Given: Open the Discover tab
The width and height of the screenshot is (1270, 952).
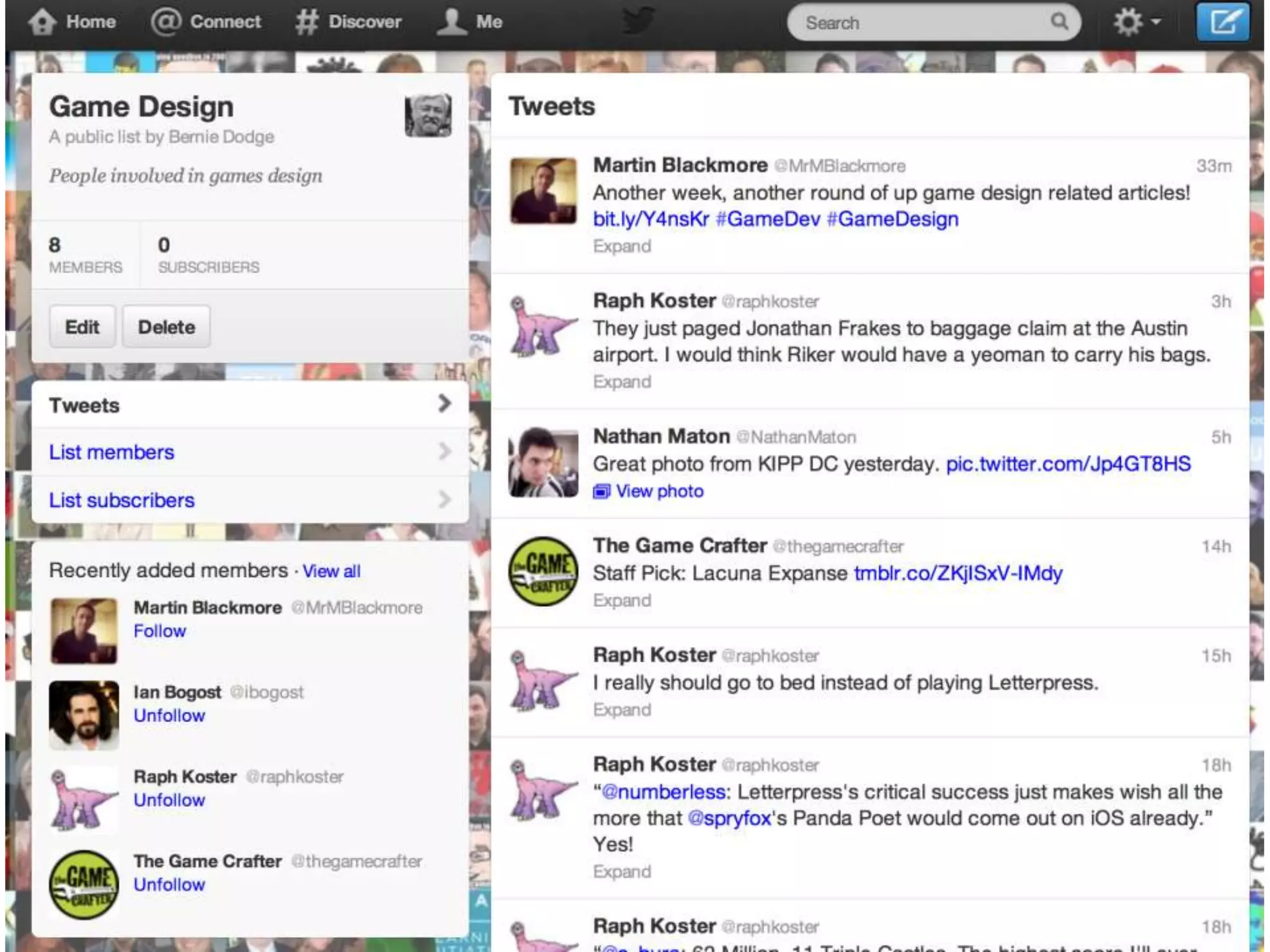Looking at the screenshot, I should click(349, 22).
